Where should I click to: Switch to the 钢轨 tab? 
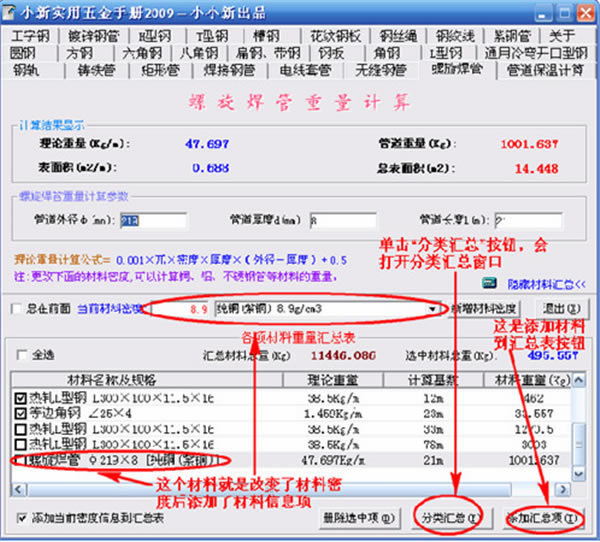pyautogui.click(x=26, y=70)
